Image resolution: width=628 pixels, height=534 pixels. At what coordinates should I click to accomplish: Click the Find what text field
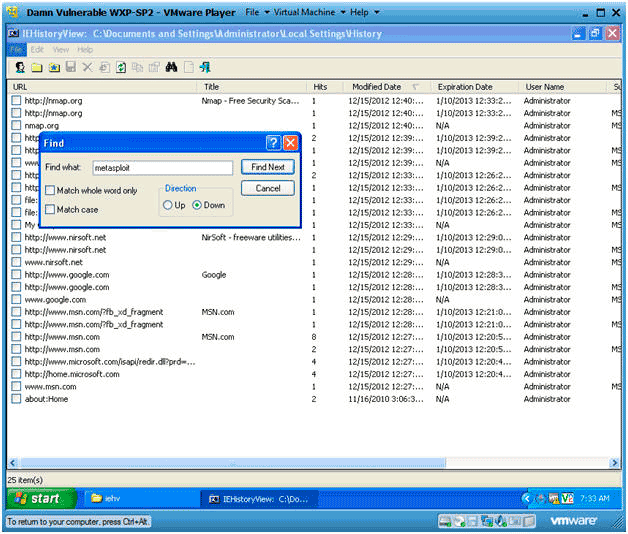tap(162, 168)
